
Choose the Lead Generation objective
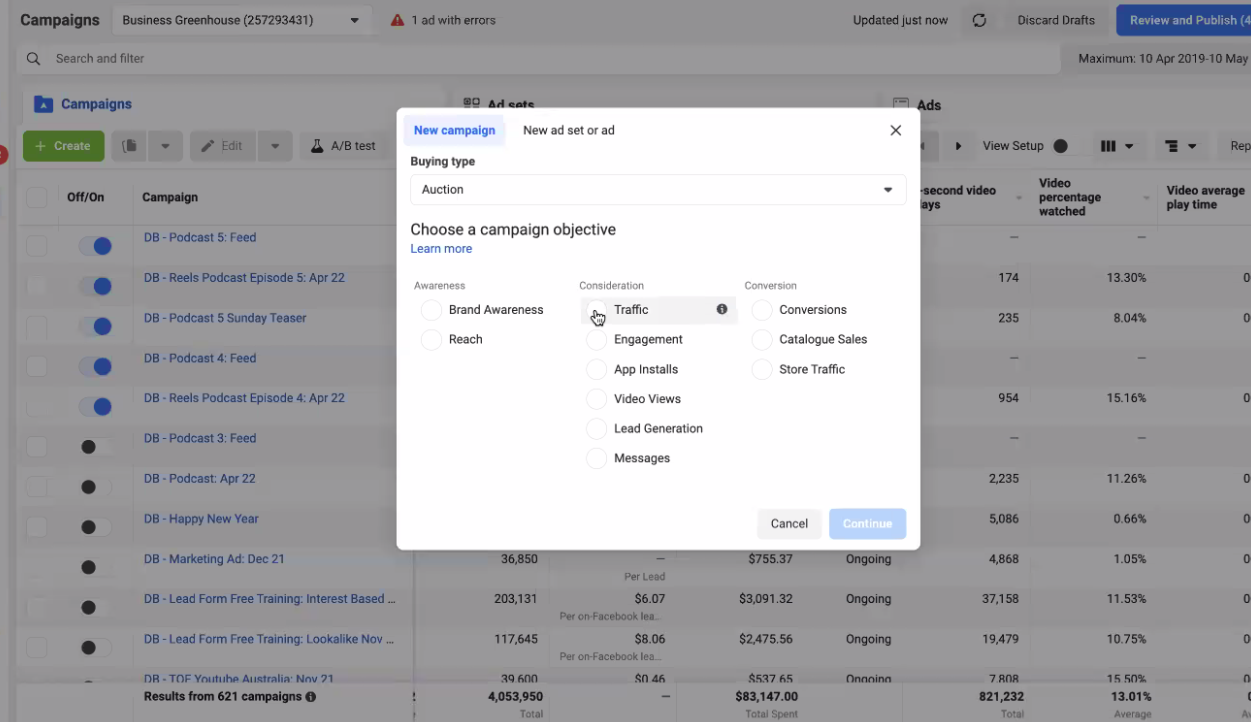[596, 429]
